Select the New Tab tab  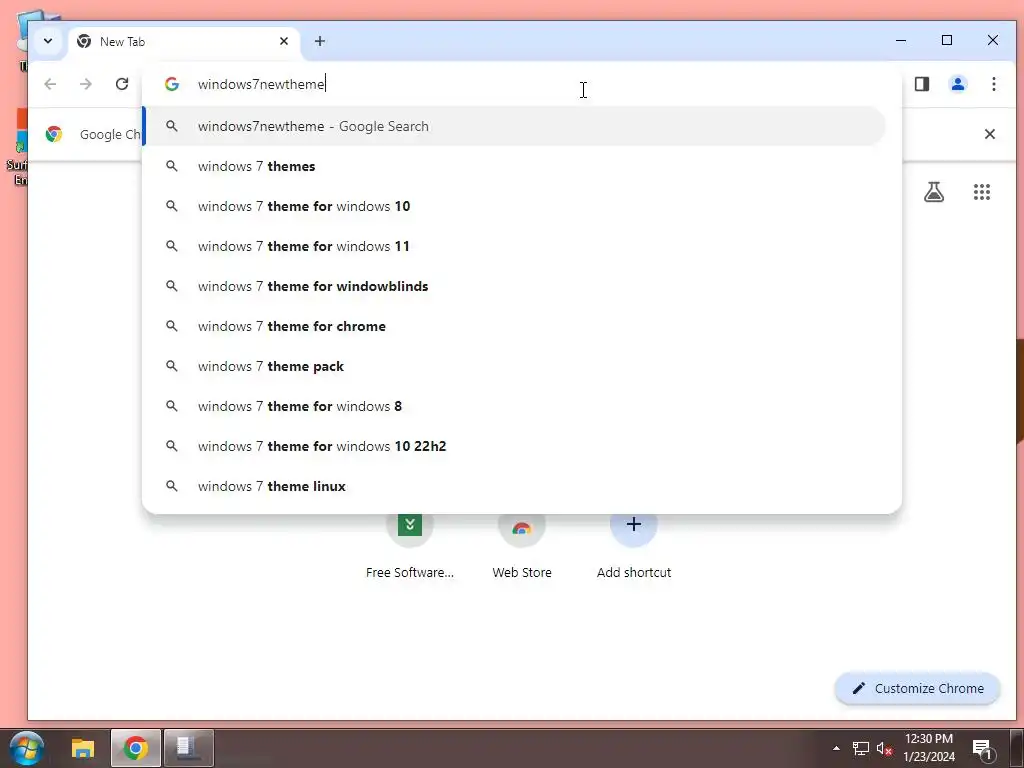coord(184,41)
